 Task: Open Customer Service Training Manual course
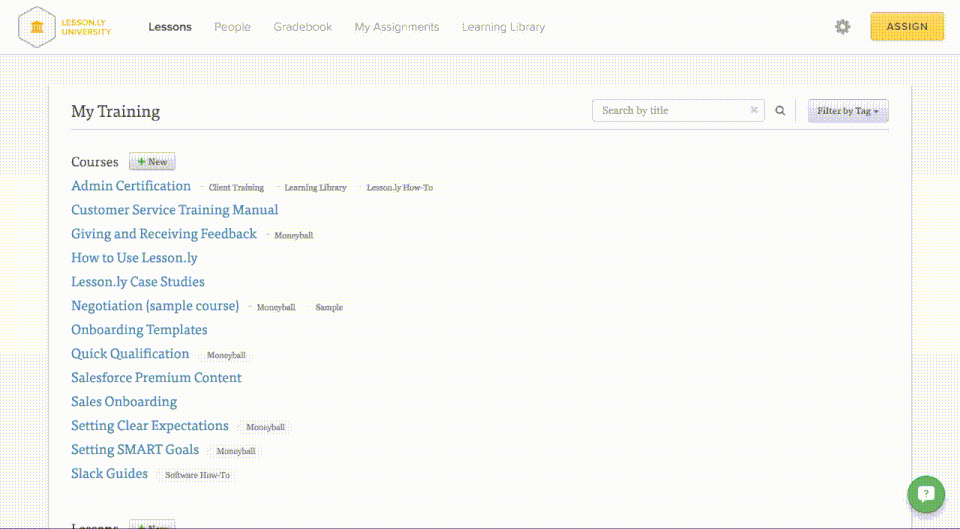[x=174, y=210]
